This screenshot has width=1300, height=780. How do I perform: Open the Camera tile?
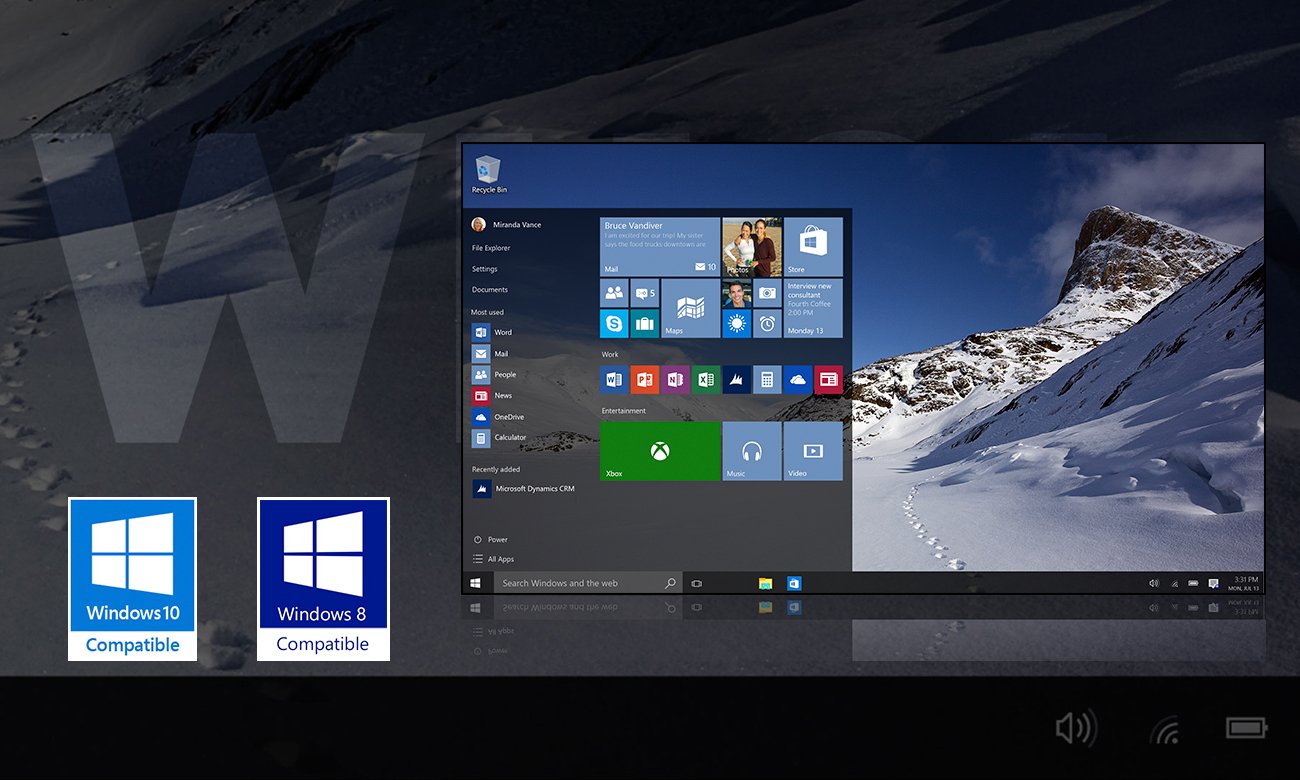[768, 293]
